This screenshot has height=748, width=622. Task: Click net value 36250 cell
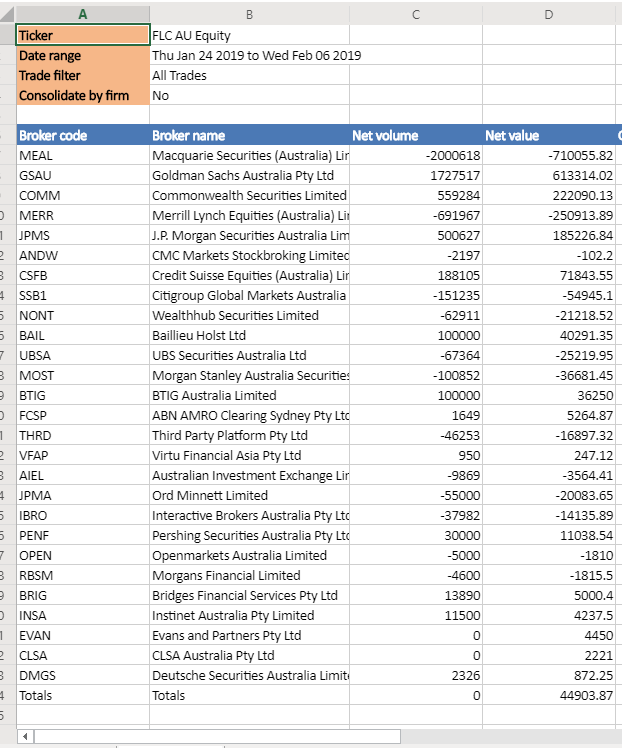tap(549, 396)
